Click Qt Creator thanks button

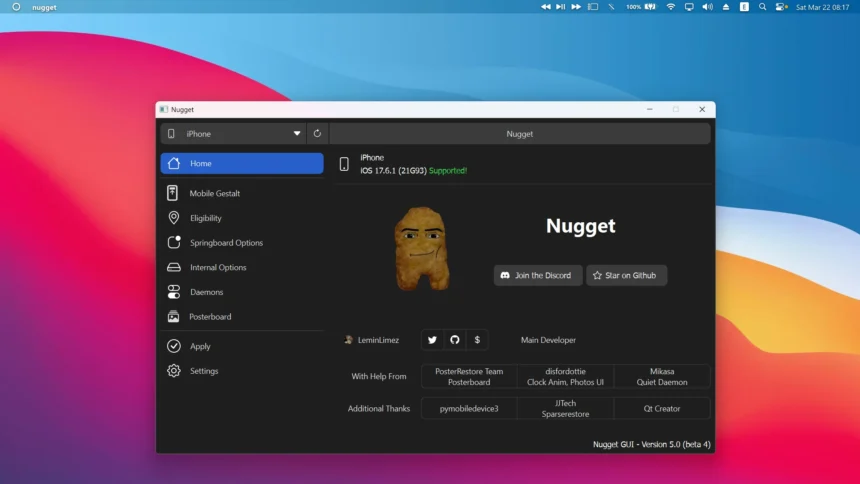click(x=662, y=408)
